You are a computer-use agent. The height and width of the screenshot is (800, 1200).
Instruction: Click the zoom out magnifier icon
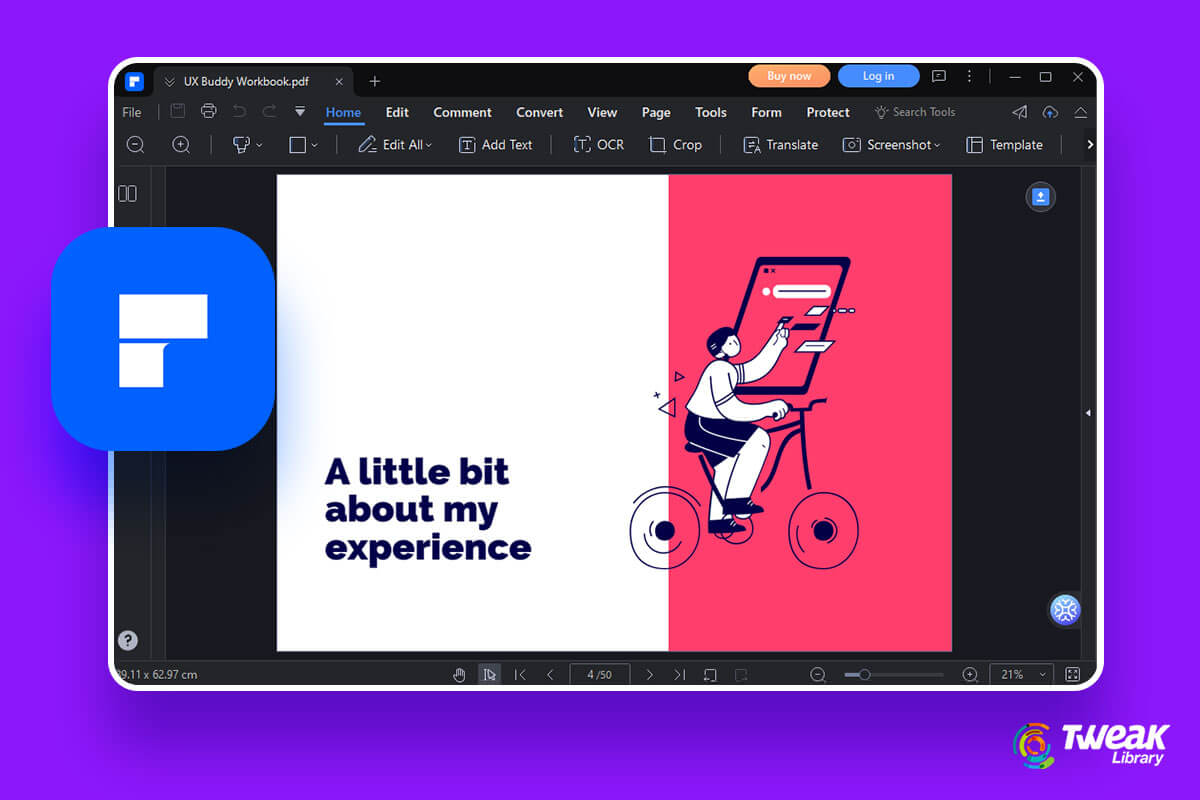[x=135, y=145]
